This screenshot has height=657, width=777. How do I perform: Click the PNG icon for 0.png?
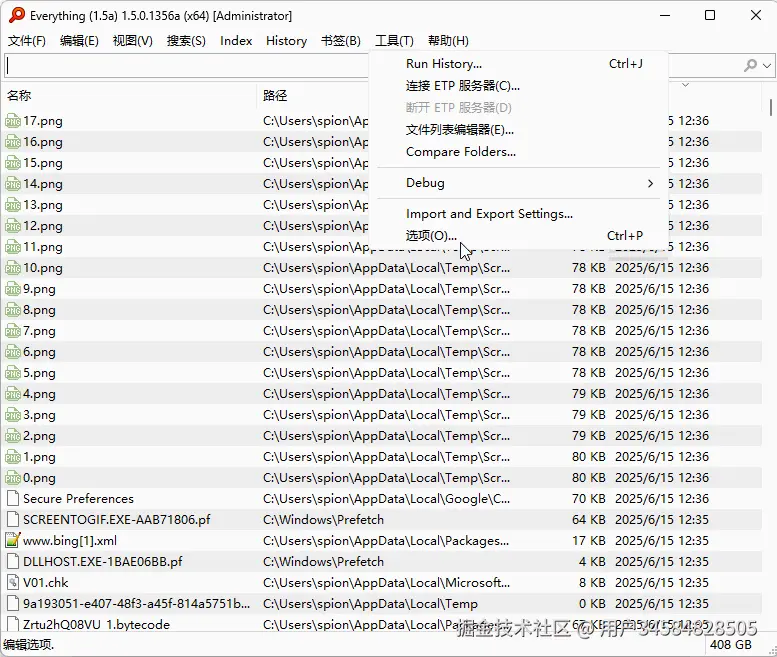12,478
